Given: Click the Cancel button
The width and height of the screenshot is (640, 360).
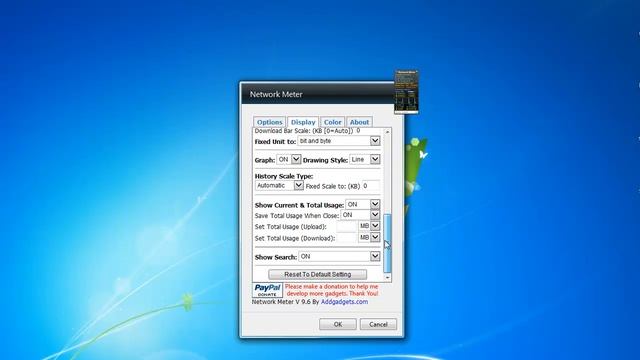Looking at the screenshot, I should click(x=378, y=324).
